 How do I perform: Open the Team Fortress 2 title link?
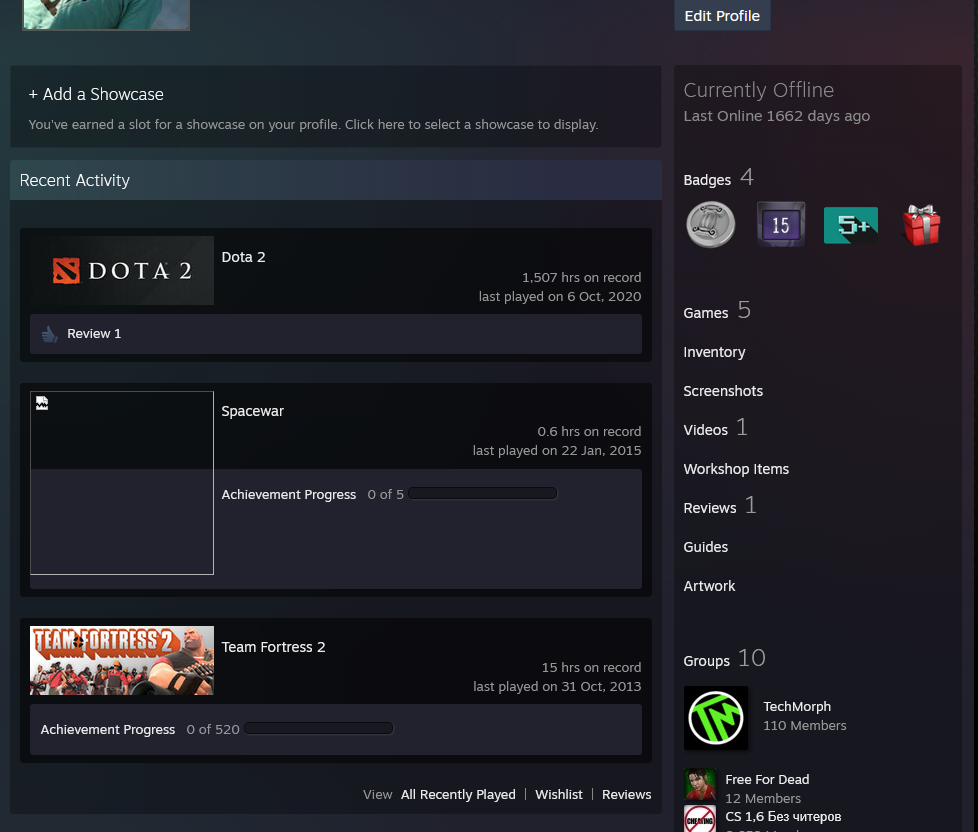coord(273,647)
